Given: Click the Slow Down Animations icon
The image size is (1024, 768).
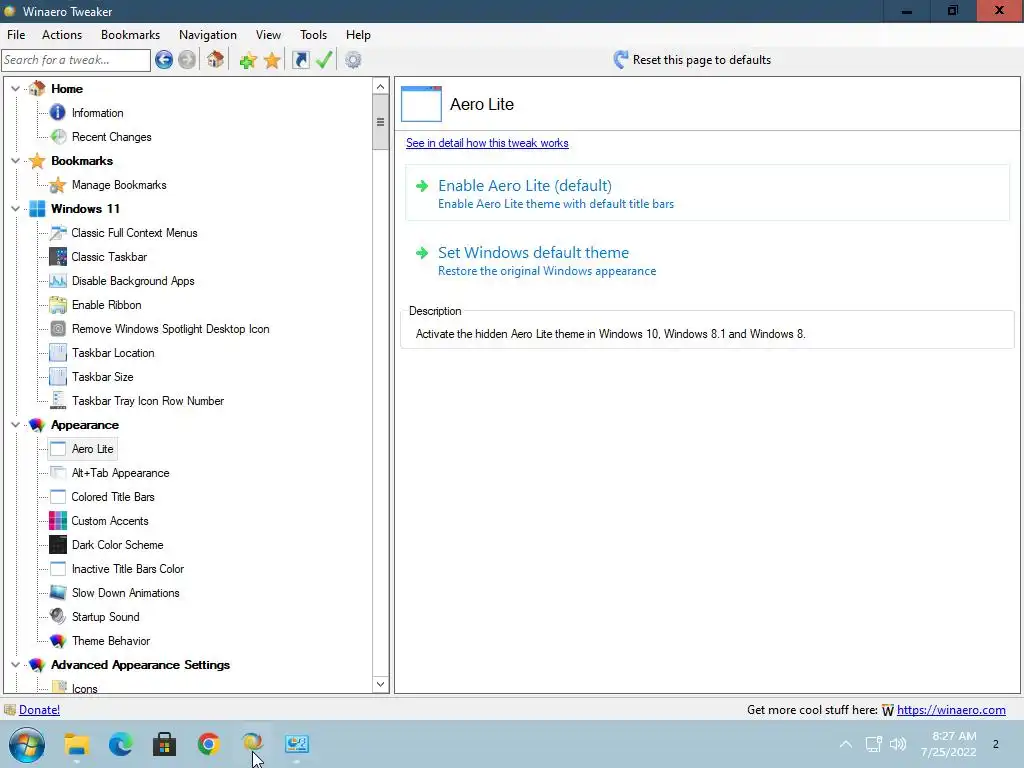Looking at the screenshot, I should point(57,592).
